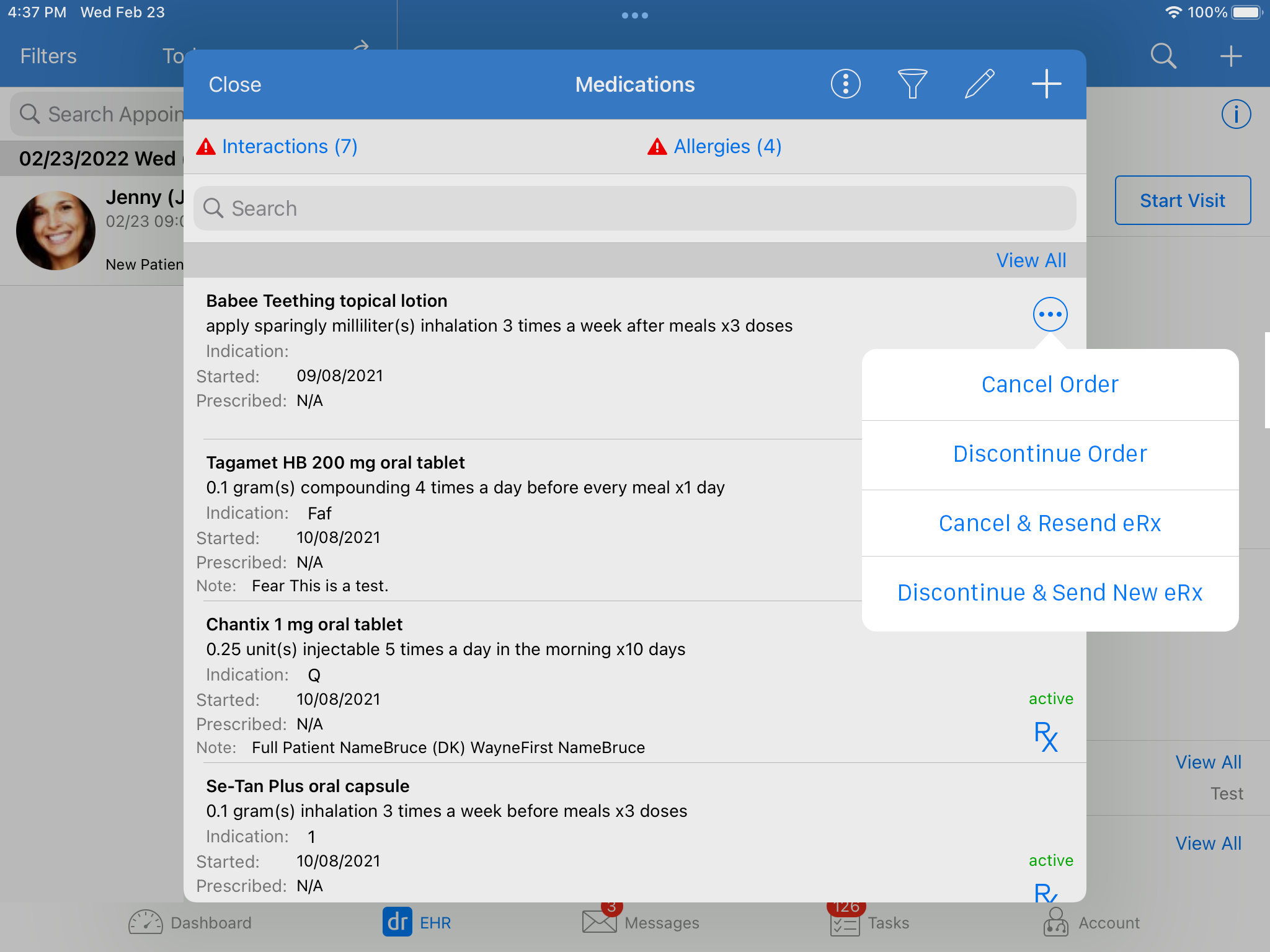This screenshot has width=1270, height=952.
Task: Tap Jenny's patient photo thumbnail
Action: [x=56, y=230]
